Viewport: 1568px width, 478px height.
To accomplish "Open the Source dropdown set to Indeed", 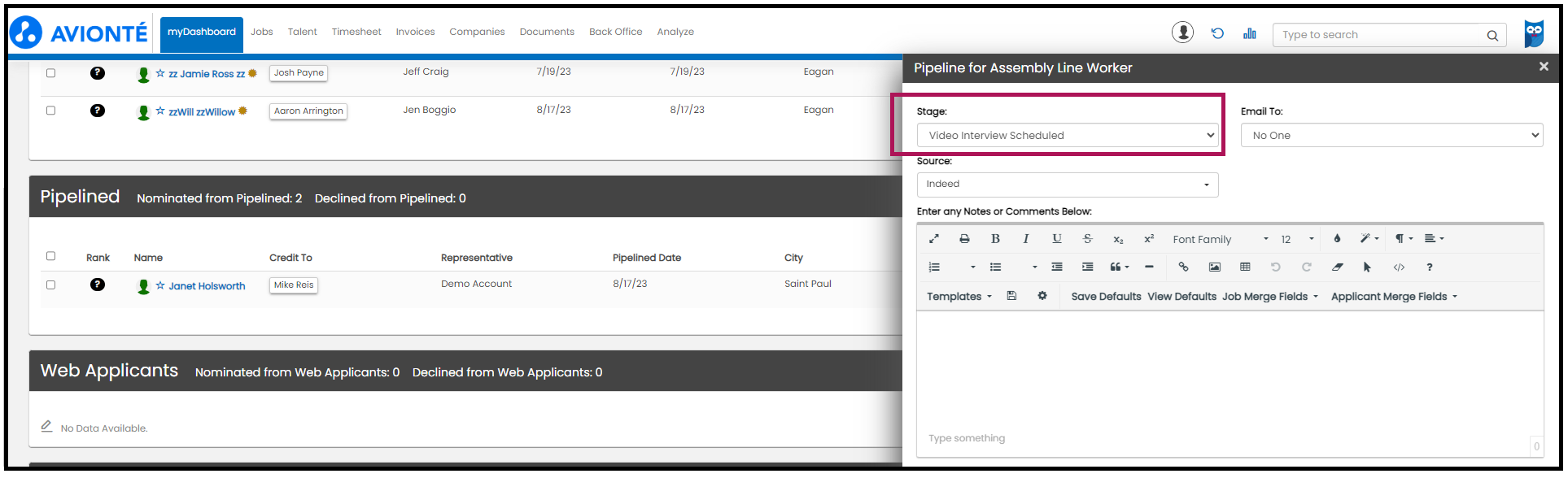I will click(1067, 185).
